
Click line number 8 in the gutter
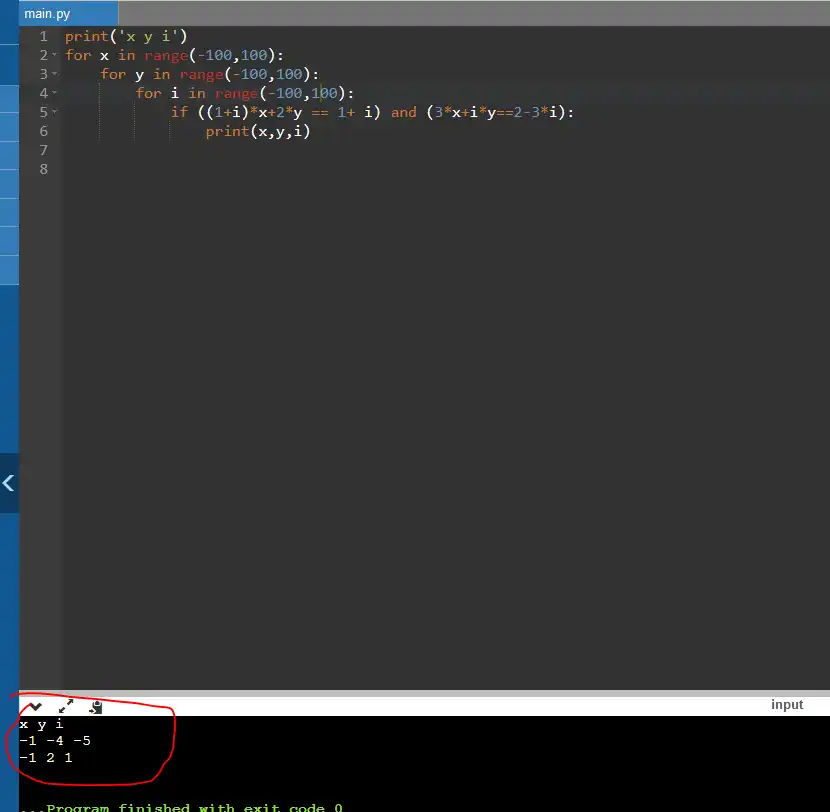pyautogui.click(x=43, y=169)
